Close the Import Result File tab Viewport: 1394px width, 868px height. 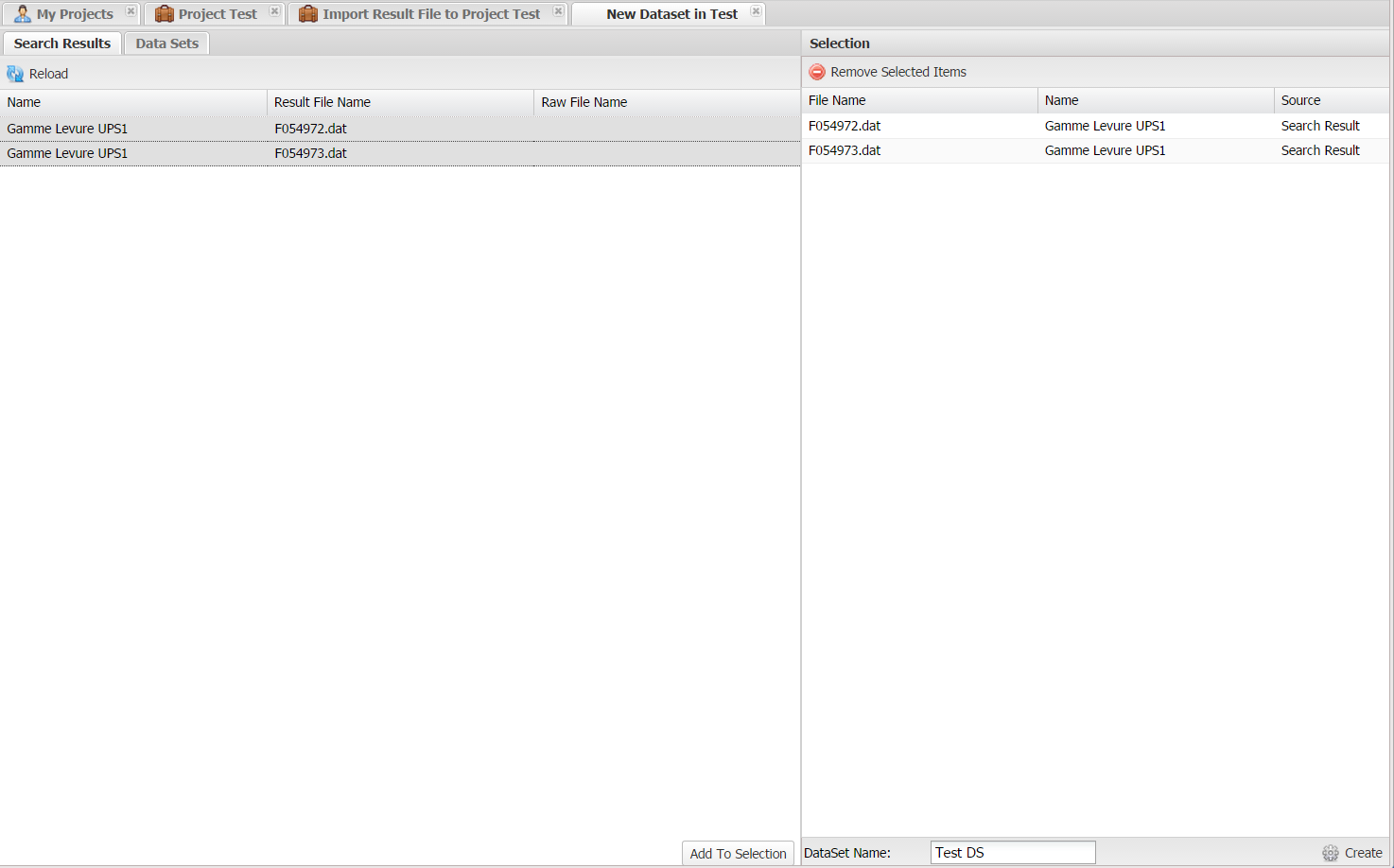point(558,11)
